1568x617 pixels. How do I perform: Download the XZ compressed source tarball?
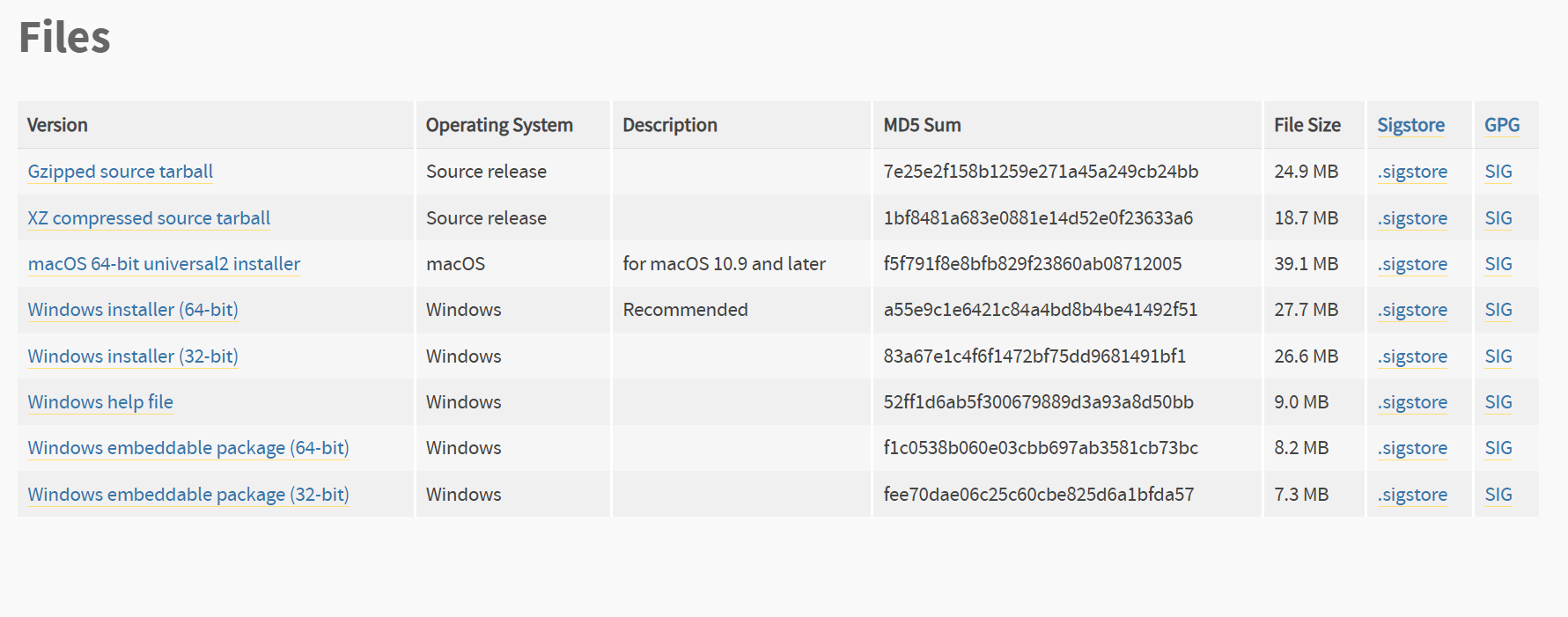[x=149, y=218]
